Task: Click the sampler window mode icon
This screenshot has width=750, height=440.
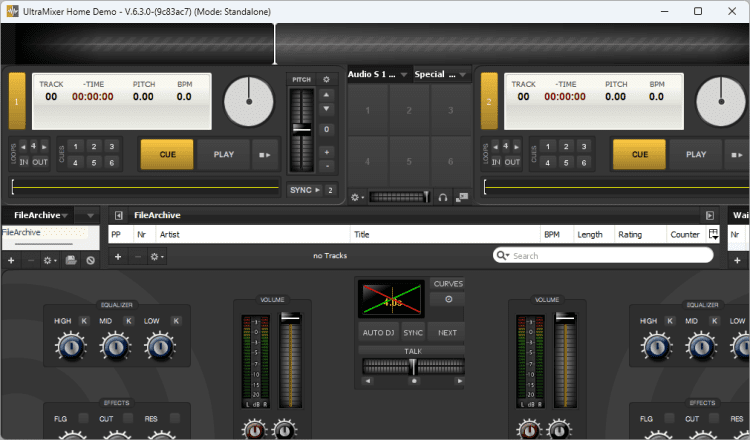Action: click(462, 197)
